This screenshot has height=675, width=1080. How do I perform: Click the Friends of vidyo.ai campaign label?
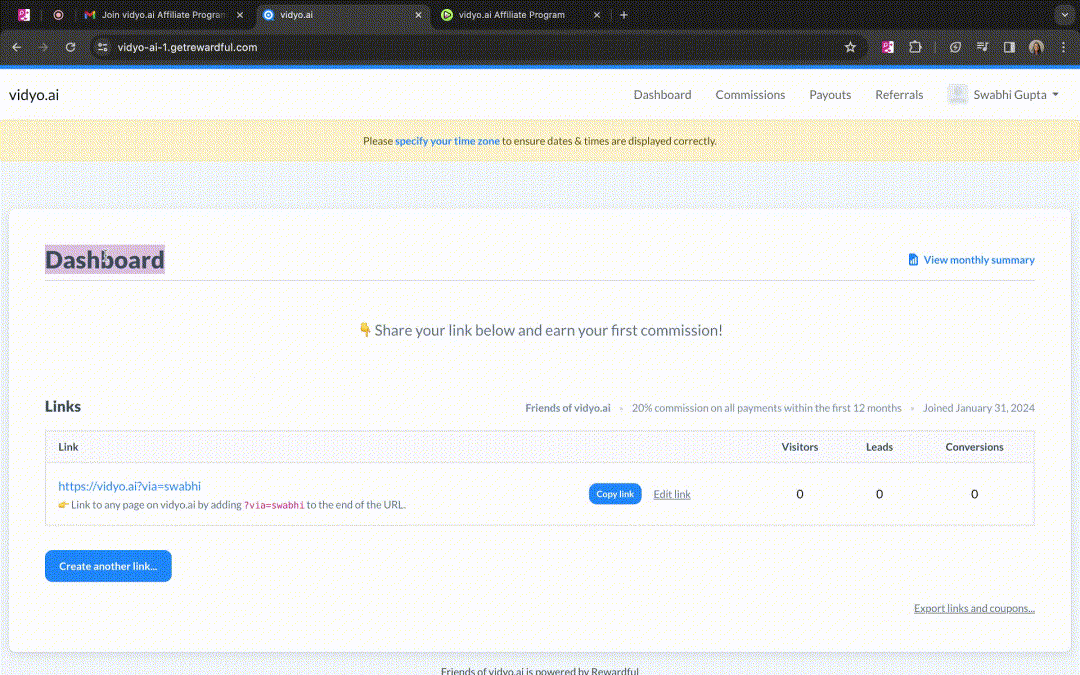[x=568, y=408]
